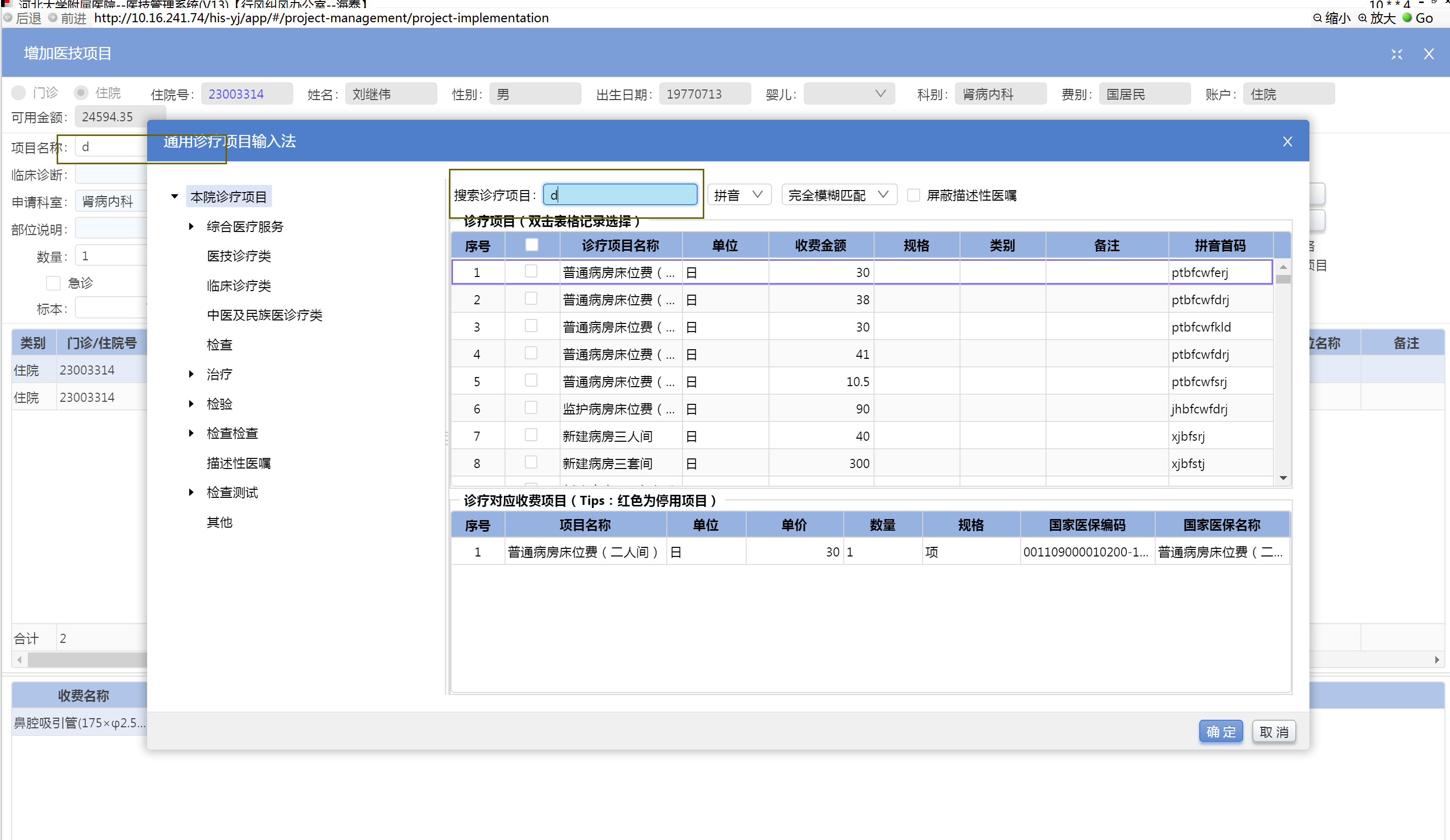Image resolution: width=1450 pixels, height=840 pixels.
Task: Click the green Go icon
Action: coord(1407,18)
